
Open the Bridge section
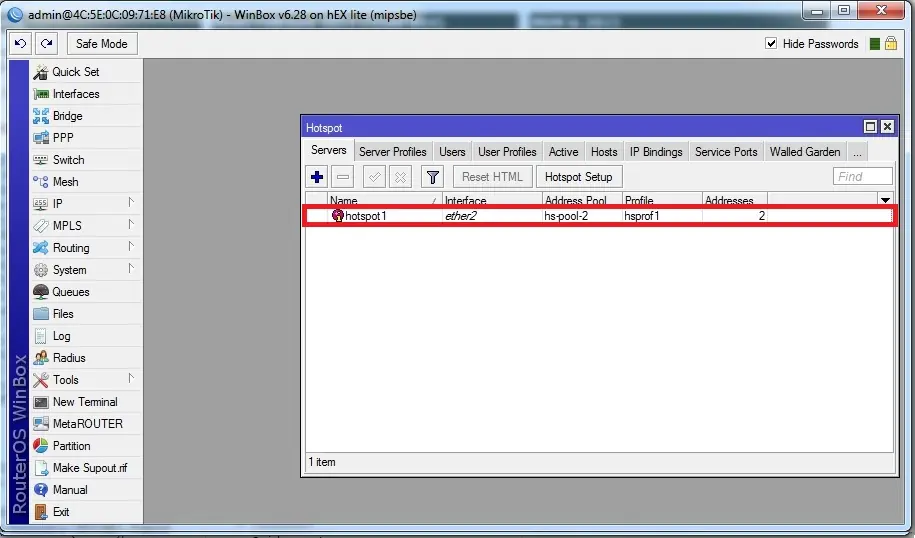86,116
